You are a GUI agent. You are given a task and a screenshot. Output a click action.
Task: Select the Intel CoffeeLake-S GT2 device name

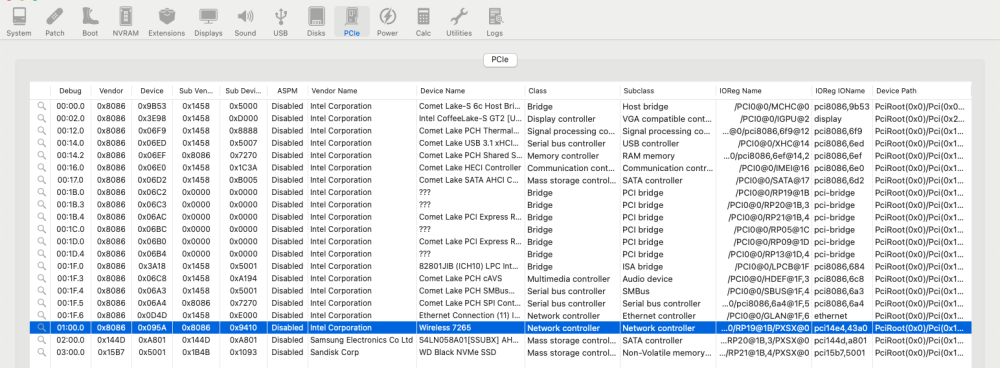point(470,119)
